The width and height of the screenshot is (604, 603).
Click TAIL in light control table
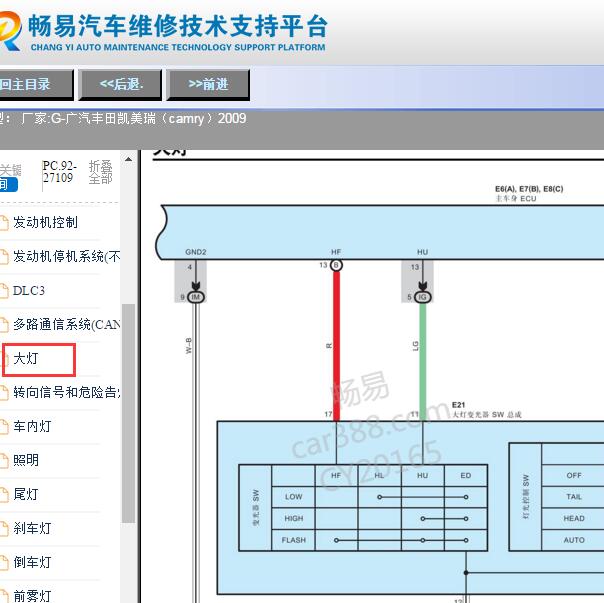(x=574, y=497)
